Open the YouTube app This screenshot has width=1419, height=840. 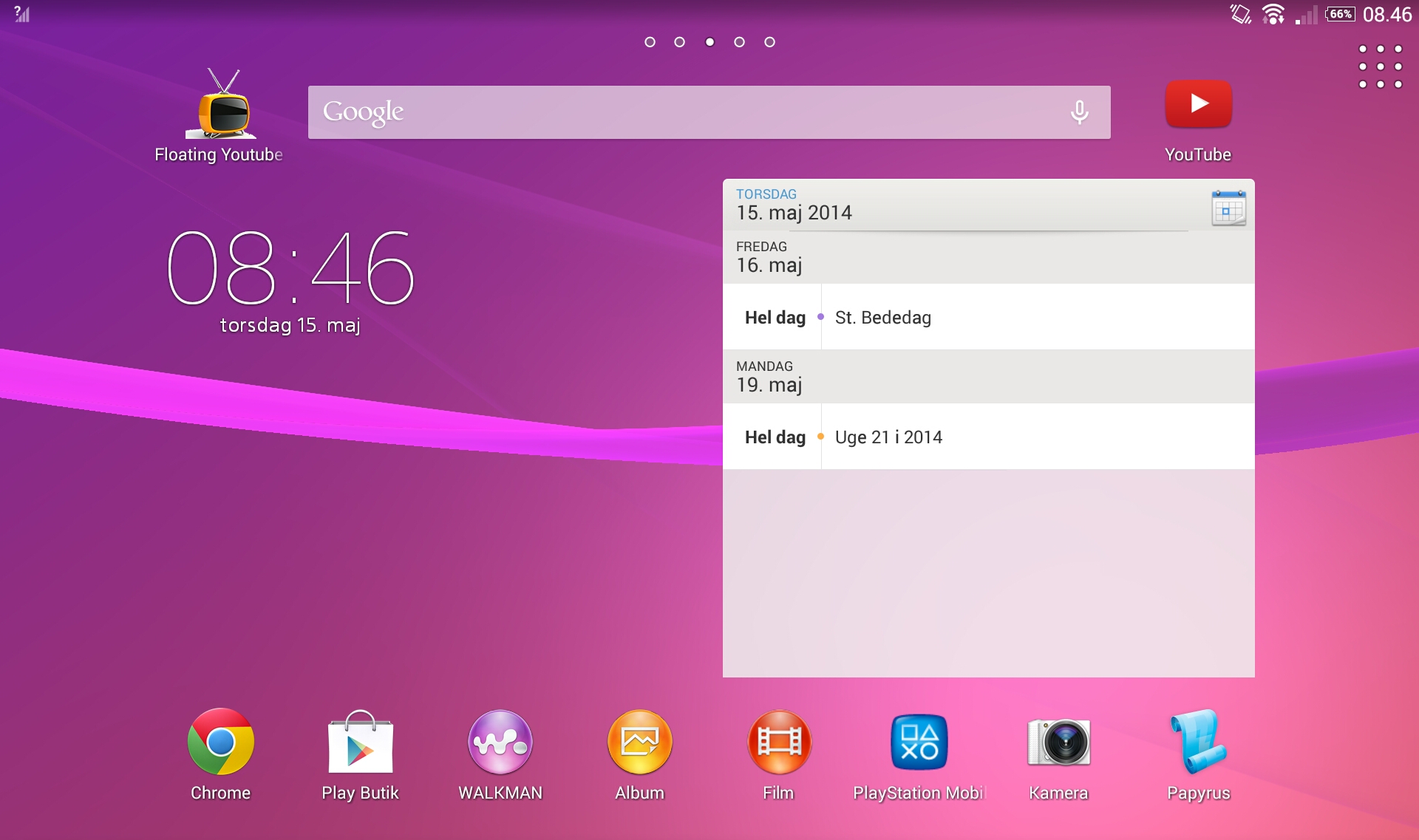pyautogui.click(x=1198, y=105)
